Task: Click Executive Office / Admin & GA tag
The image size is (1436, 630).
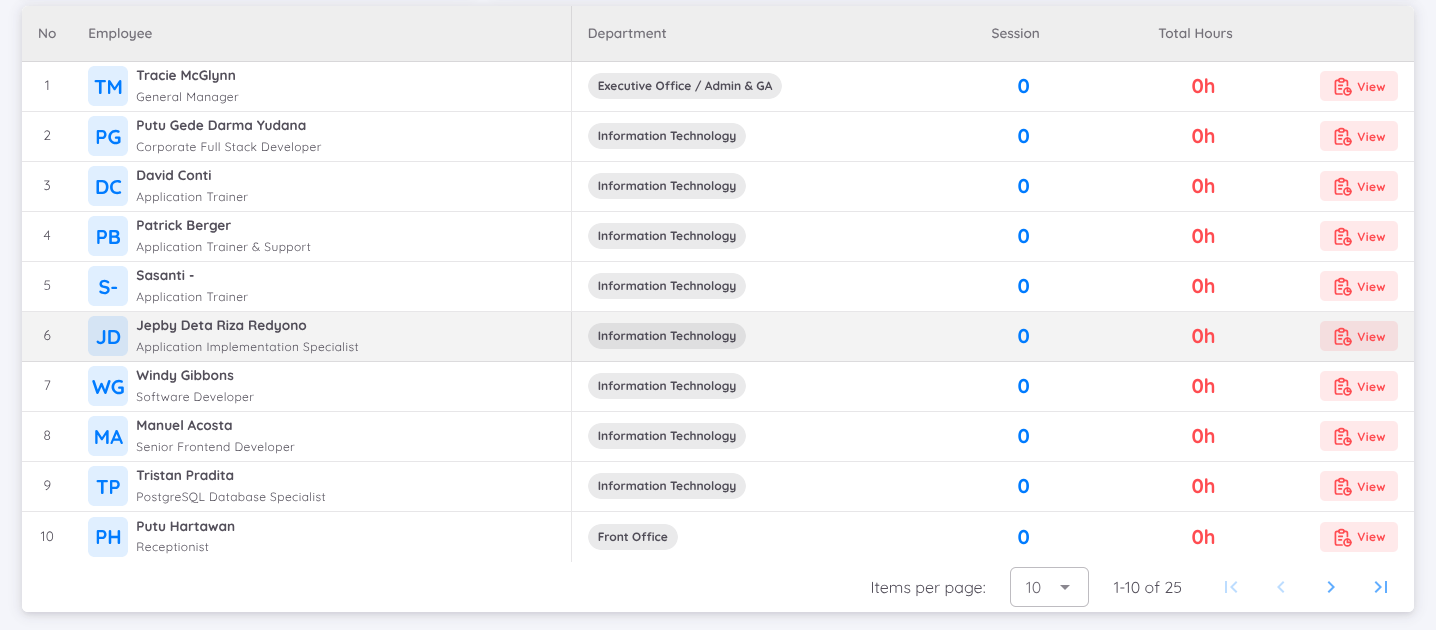Action: [x=685, y=86]
